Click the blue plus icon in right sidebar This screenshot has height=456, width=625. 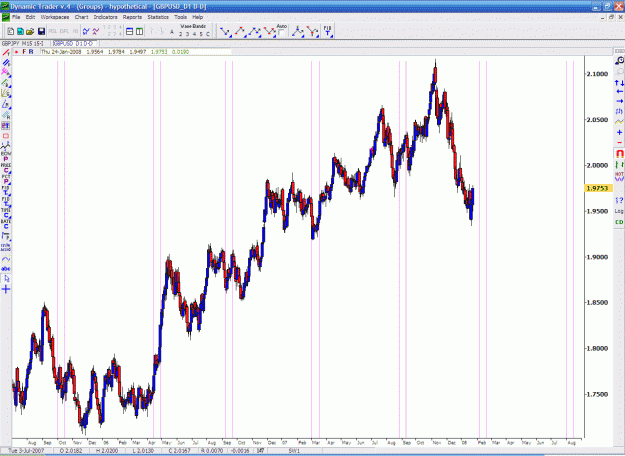[619, 132]
